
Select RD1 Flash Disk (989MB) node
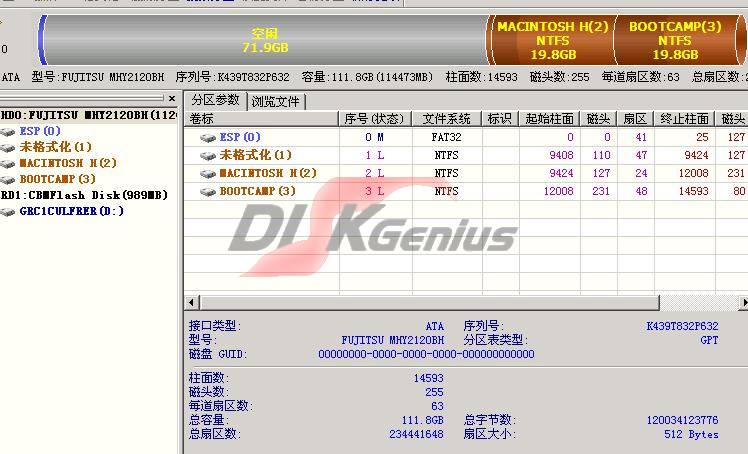click(84, 195)
